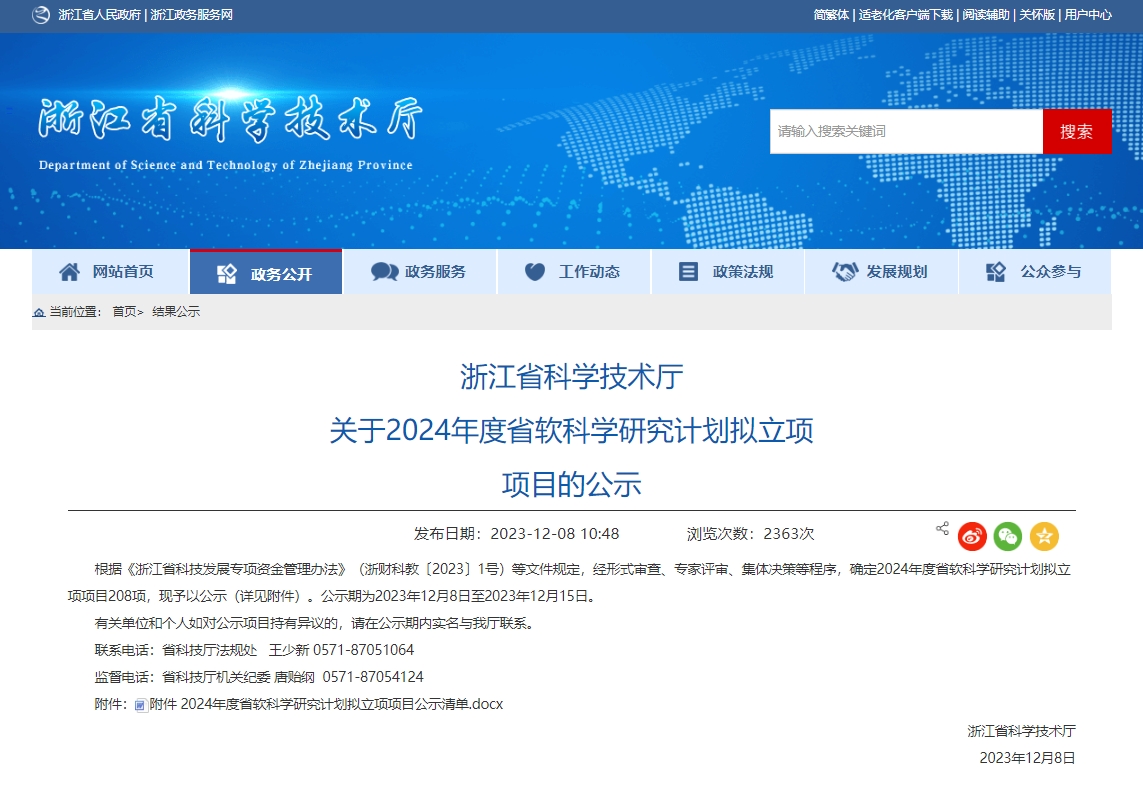Download the 2024 软科学 attachment docx
Viewport: 1143px width, 797px height.
(326, 704)
